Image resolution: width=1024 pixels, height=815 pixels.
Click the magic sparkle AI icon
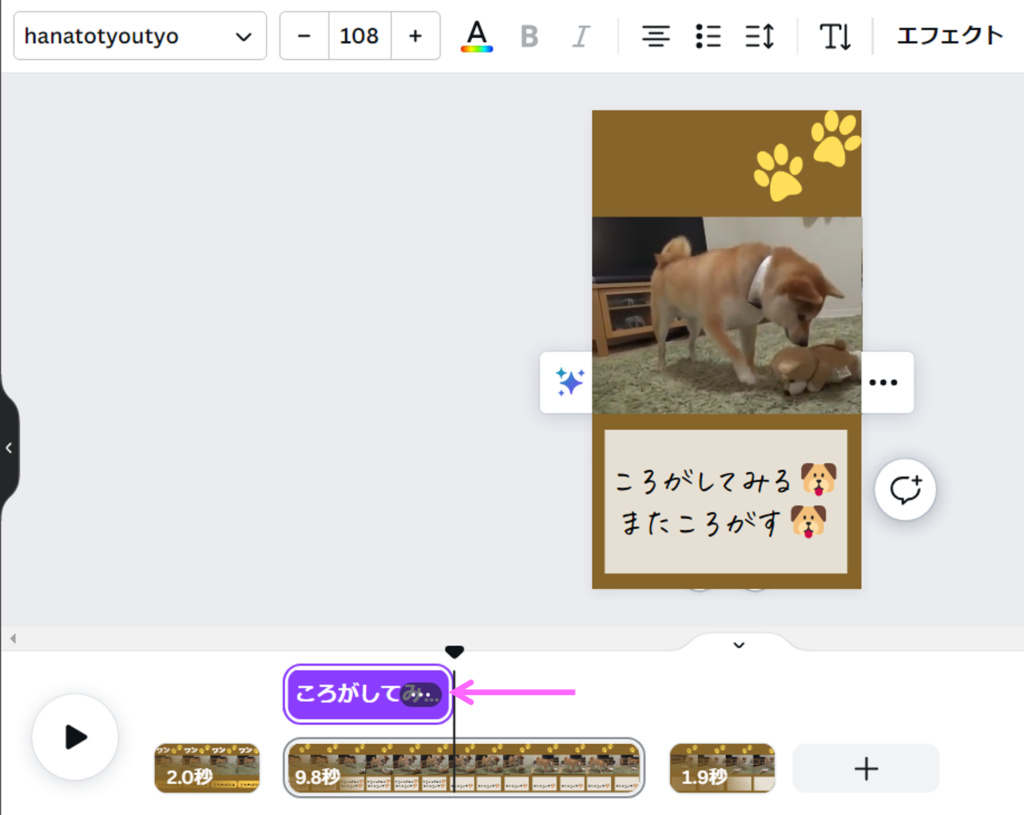(x=570, y=382)
